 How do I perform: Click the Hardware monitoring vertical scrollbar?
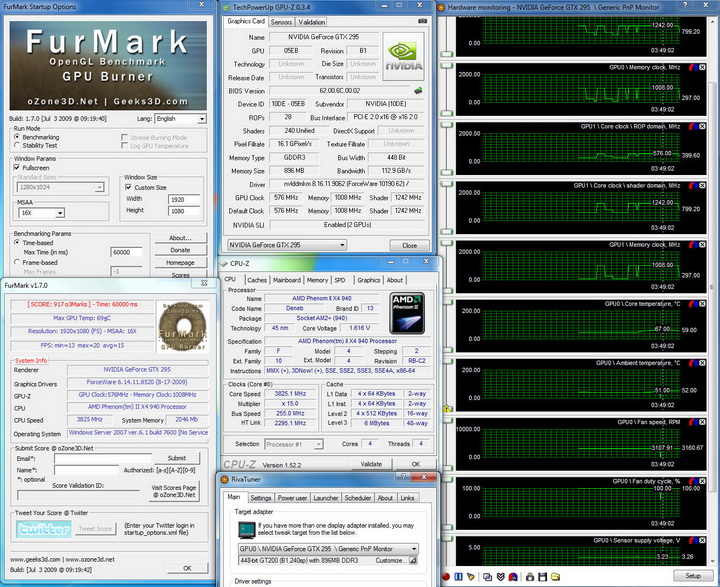pos(712,289)
